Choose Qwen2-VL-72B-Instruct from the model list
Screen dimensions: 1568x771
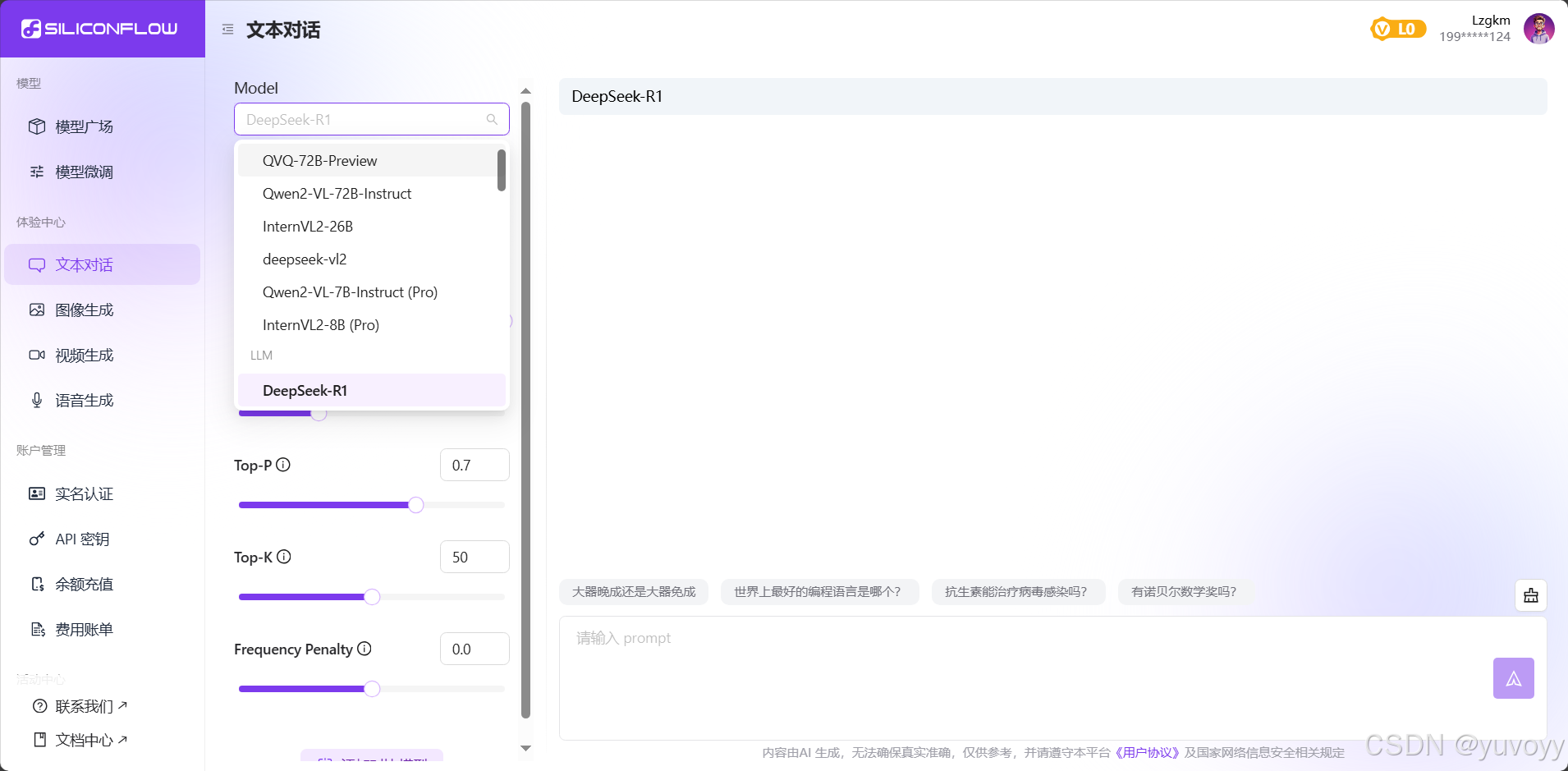[372, 193]
